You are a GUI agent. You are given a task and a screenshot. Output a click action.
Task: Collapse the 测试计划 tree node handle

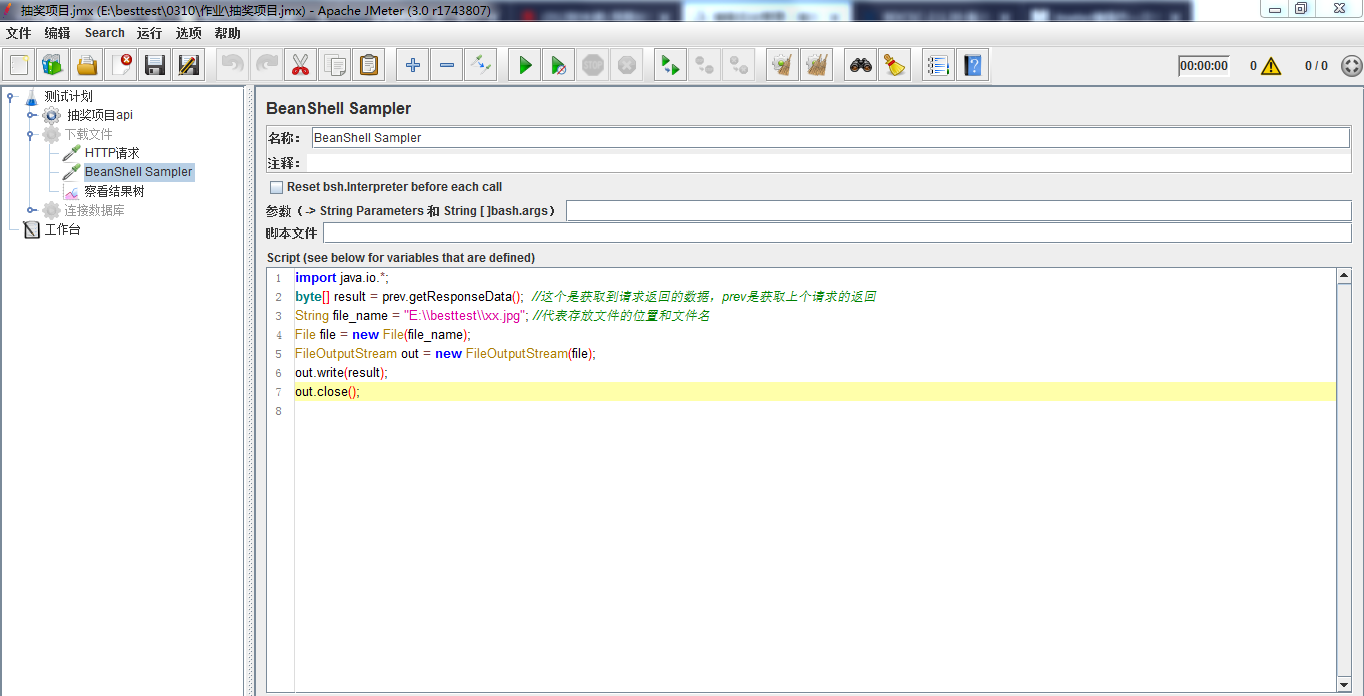tap(11, 97)
